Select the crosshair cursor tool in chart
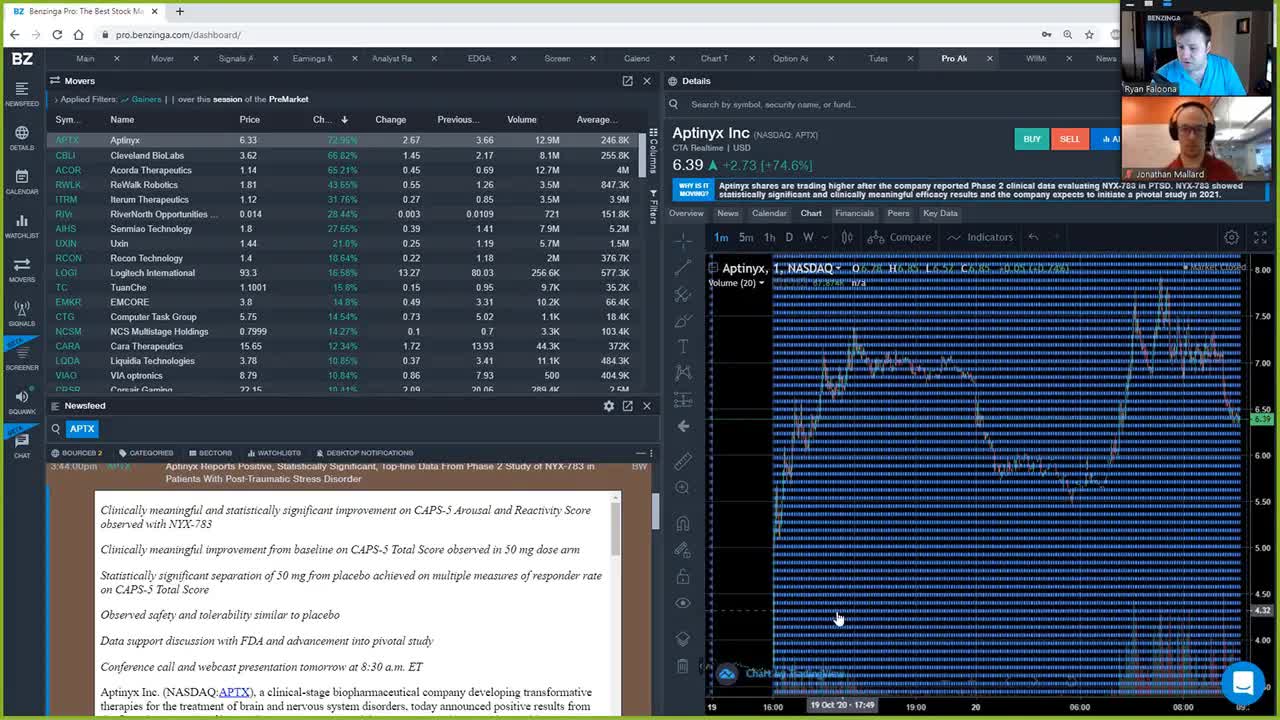 [683, 241]
